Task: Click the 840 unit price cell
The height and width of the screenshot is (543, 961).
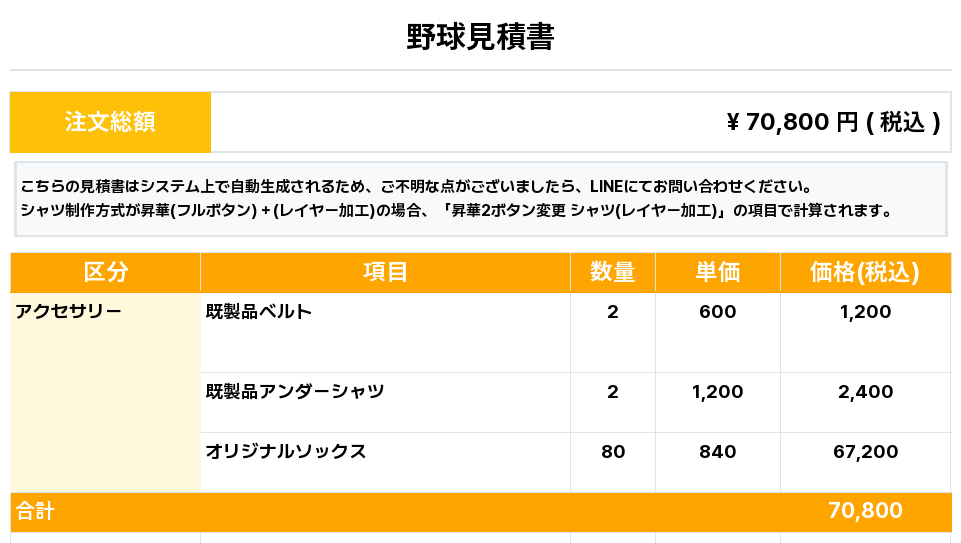Action: coord(718,452)
